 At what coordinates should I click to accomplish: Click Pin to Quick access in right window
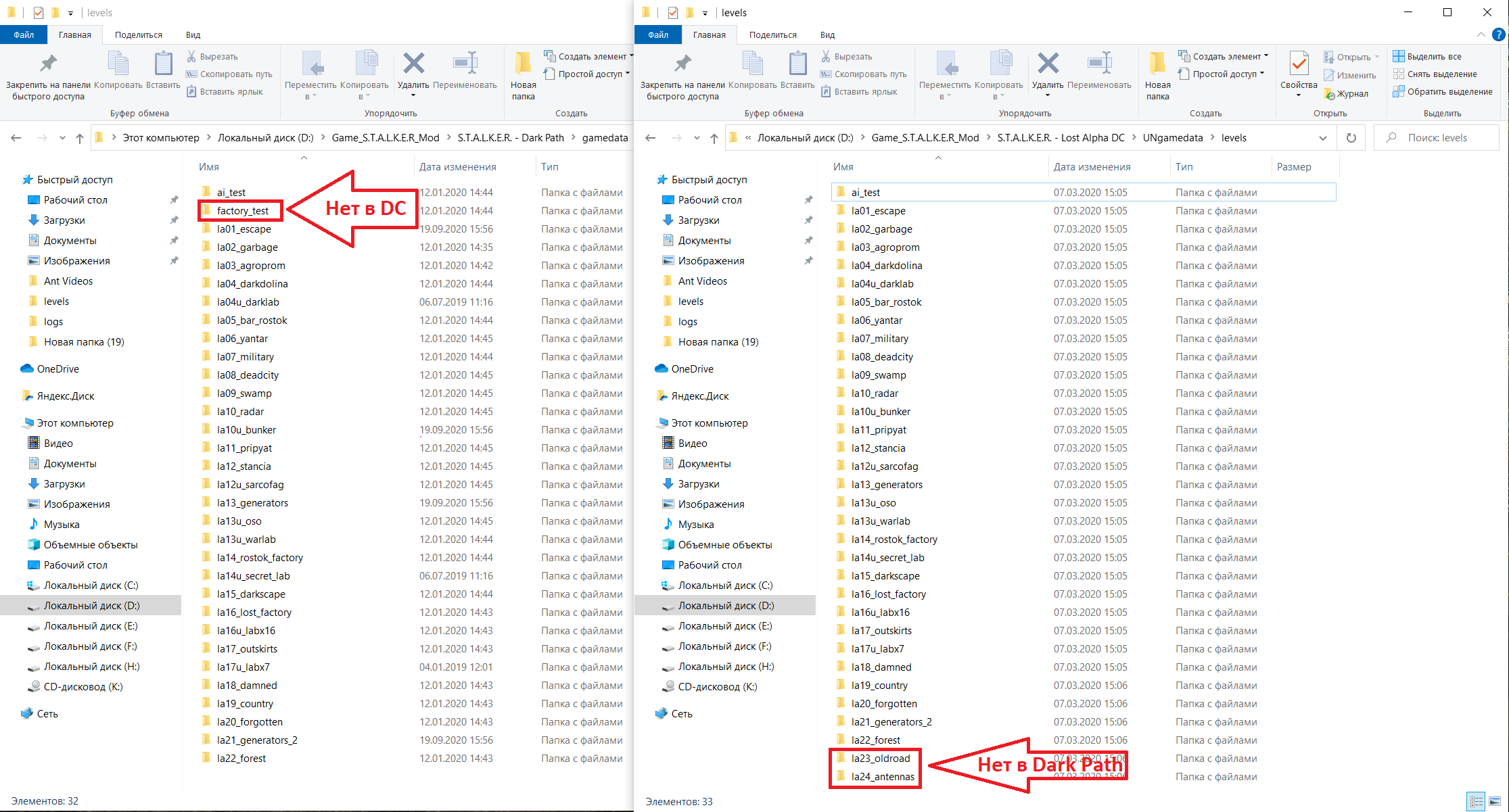coord(682,76)
